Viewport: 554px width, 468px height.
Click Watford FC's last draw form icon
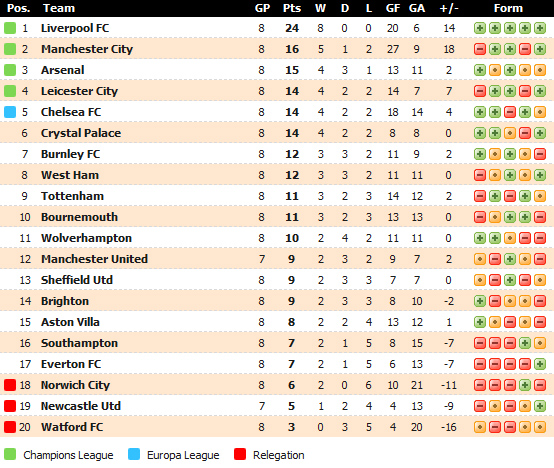(540, 427)
